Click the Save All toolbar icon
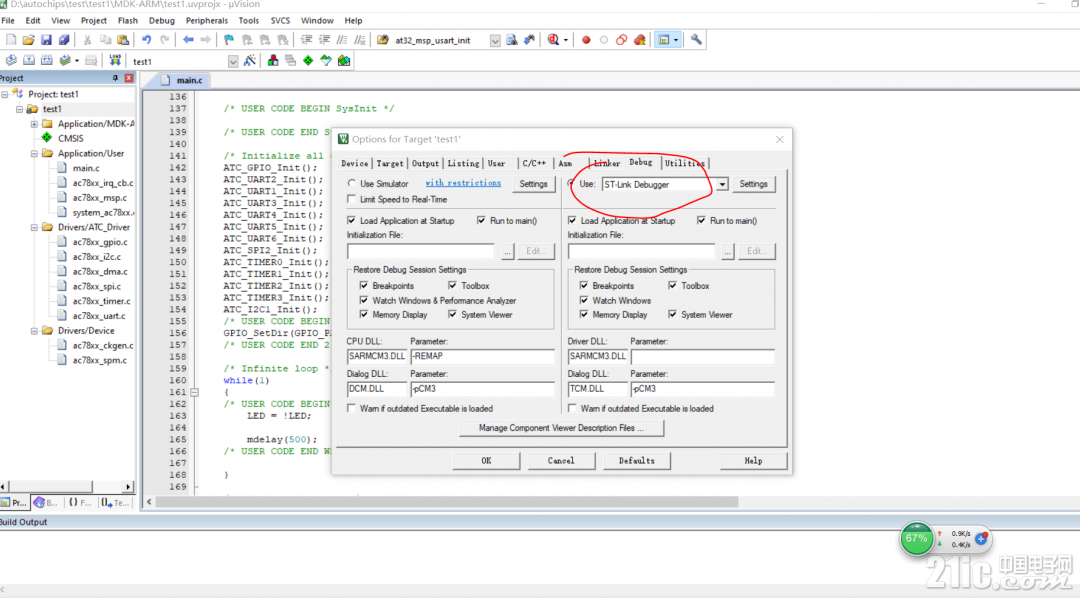This screenshot has height=598, width=1080. pyautogui.click(x=64, y=40)
